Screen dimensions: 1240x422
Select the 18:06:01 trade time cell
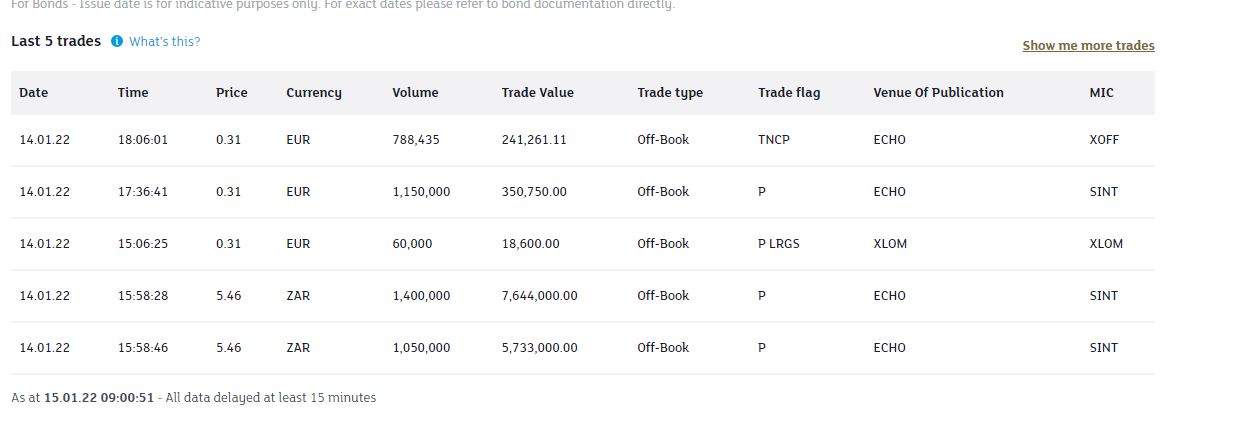[x=143, y=140]
